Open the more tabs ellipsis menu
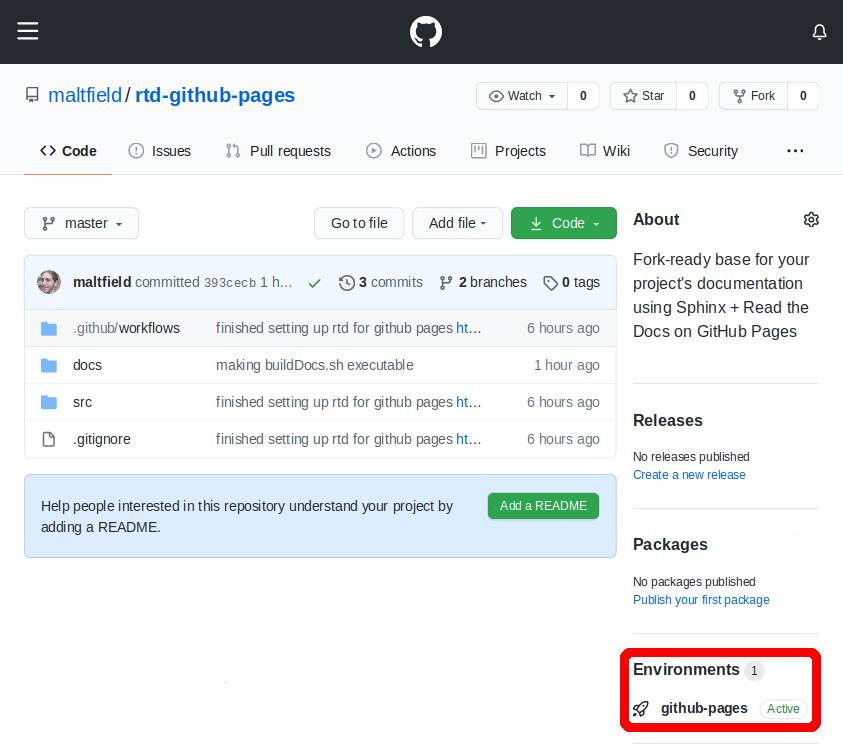Screen dimensions: 843x755 tap(795, 151)
